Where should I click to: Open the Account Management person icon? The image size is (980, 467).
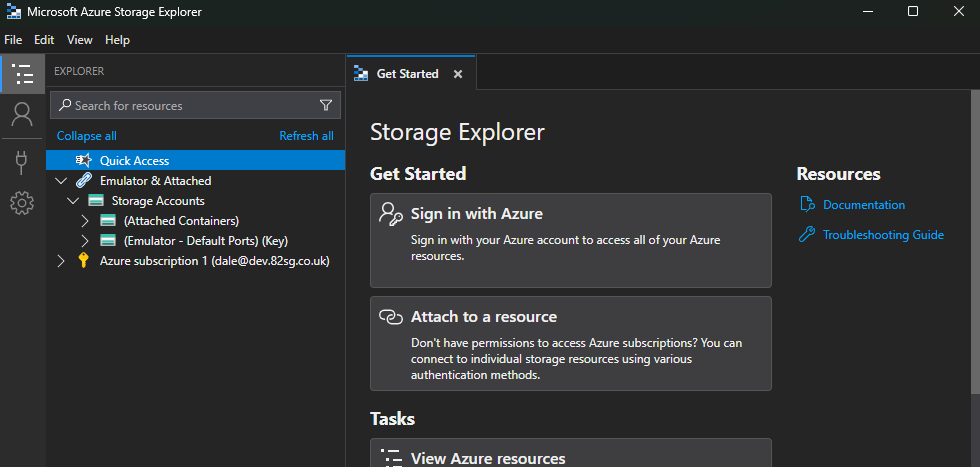point(22,114)
